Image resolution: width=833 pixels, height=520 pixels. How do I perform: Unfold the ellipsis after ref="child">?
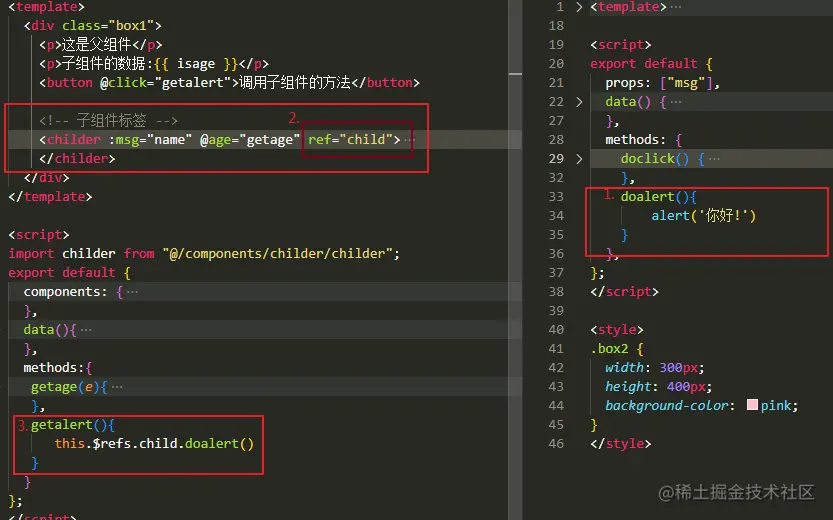point(409,140)
